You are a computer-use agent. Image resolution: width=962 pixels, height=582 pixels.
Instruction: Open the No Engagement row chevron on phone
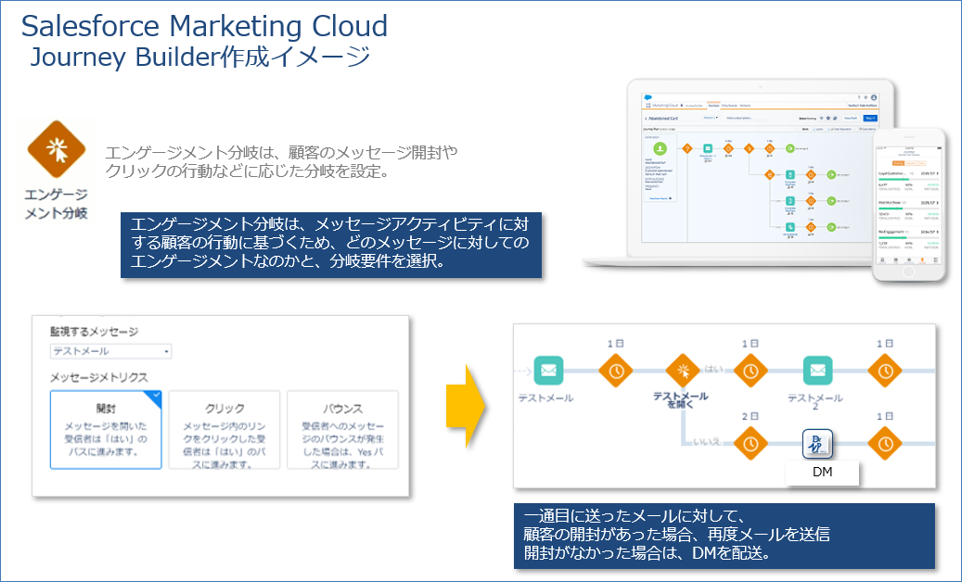[937, 232]
